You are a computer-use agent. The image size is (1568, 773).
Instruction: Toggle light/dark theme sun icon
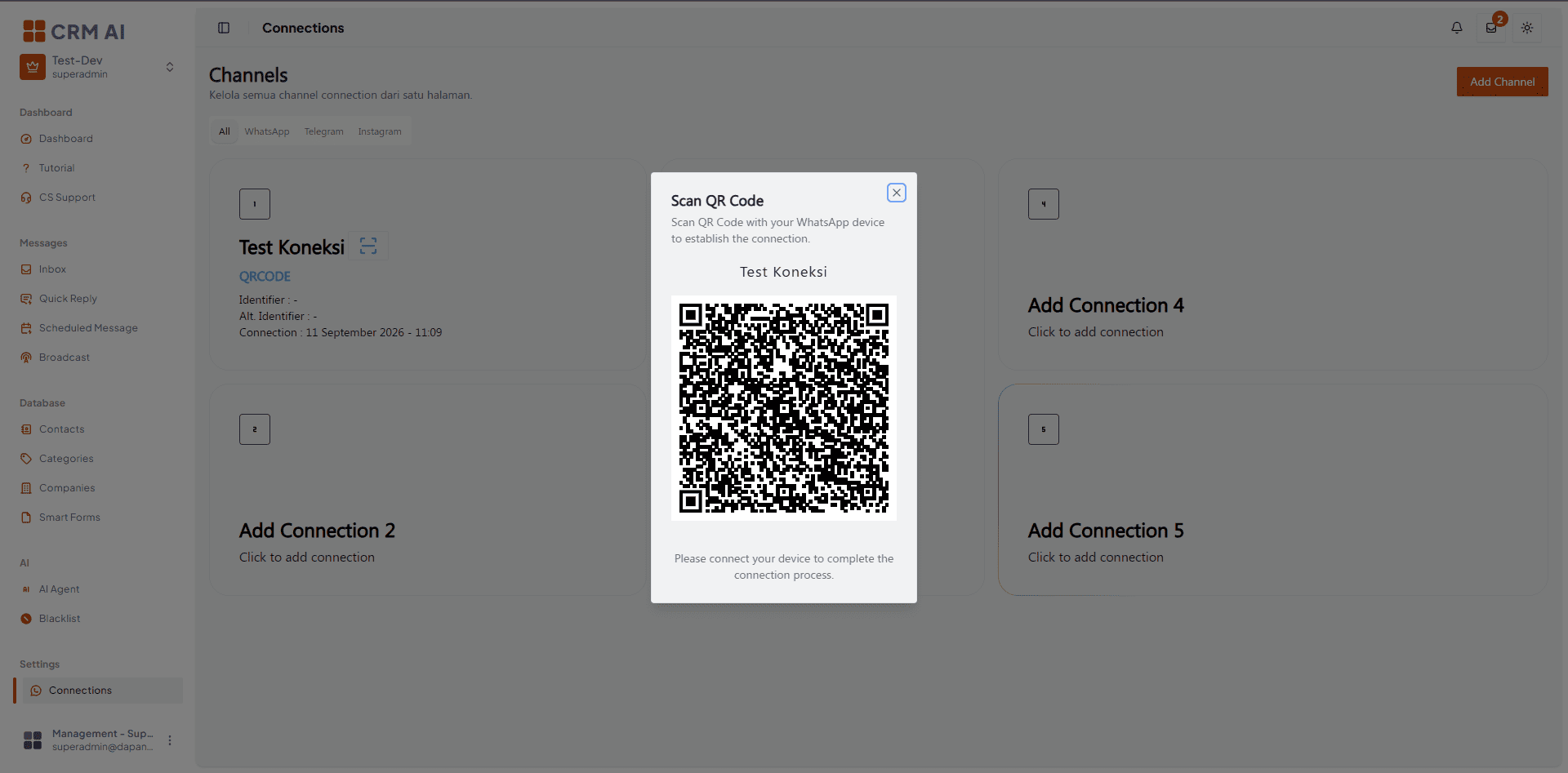point(1527,28)
